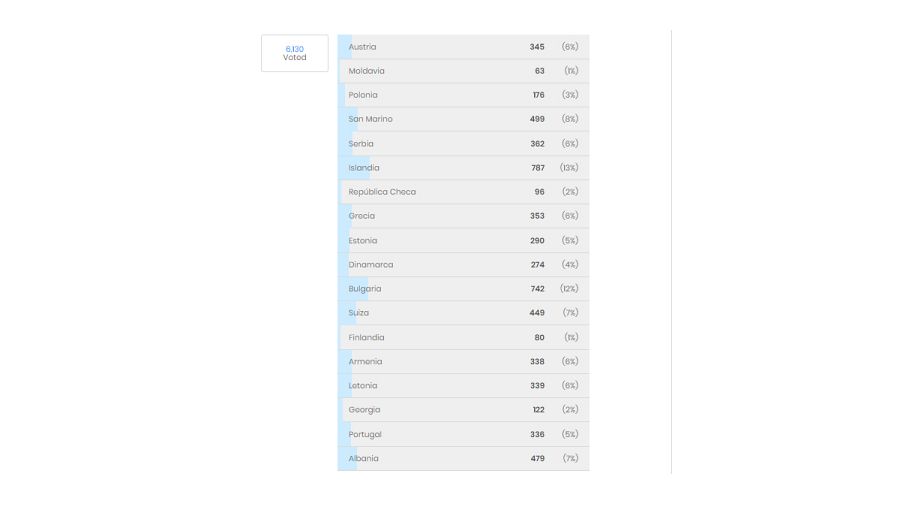The image size is (900, 507).
Task: Click the Moldavia result row
Action: coord(463,71)
